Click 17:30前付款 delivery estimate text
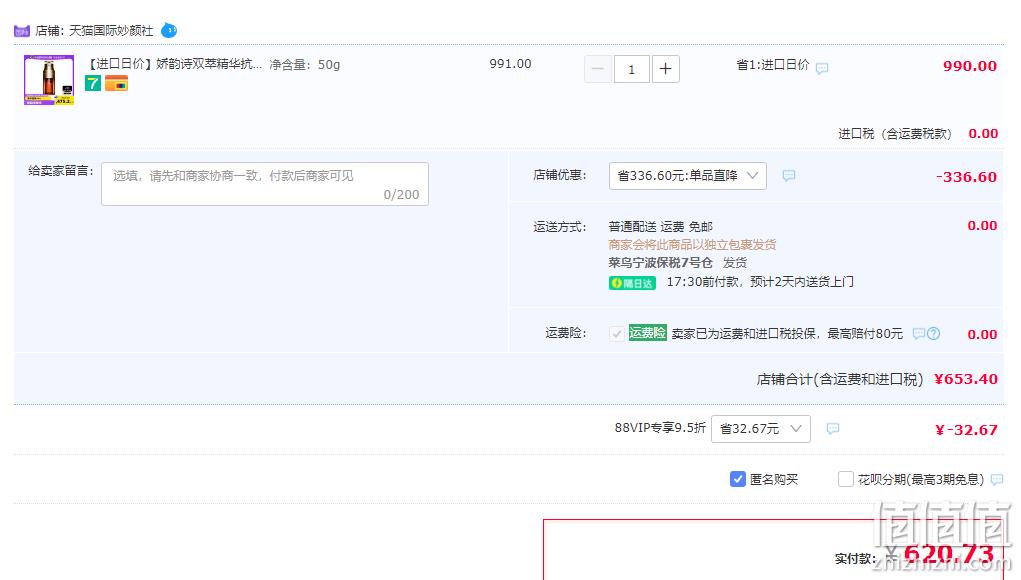 click(x=760, y=282)
